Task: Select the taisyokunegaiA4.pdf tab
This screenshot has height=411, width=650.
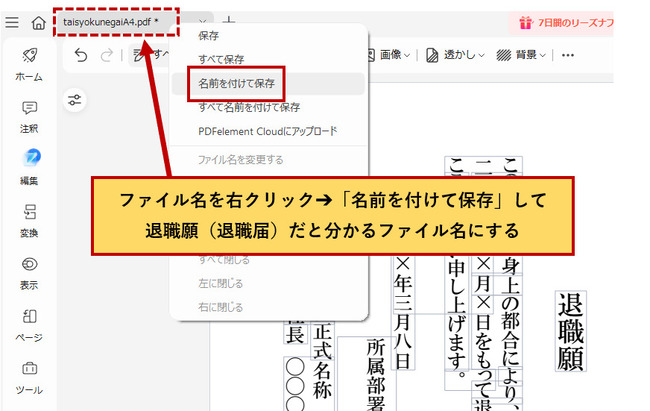Action: click(110, 22)
